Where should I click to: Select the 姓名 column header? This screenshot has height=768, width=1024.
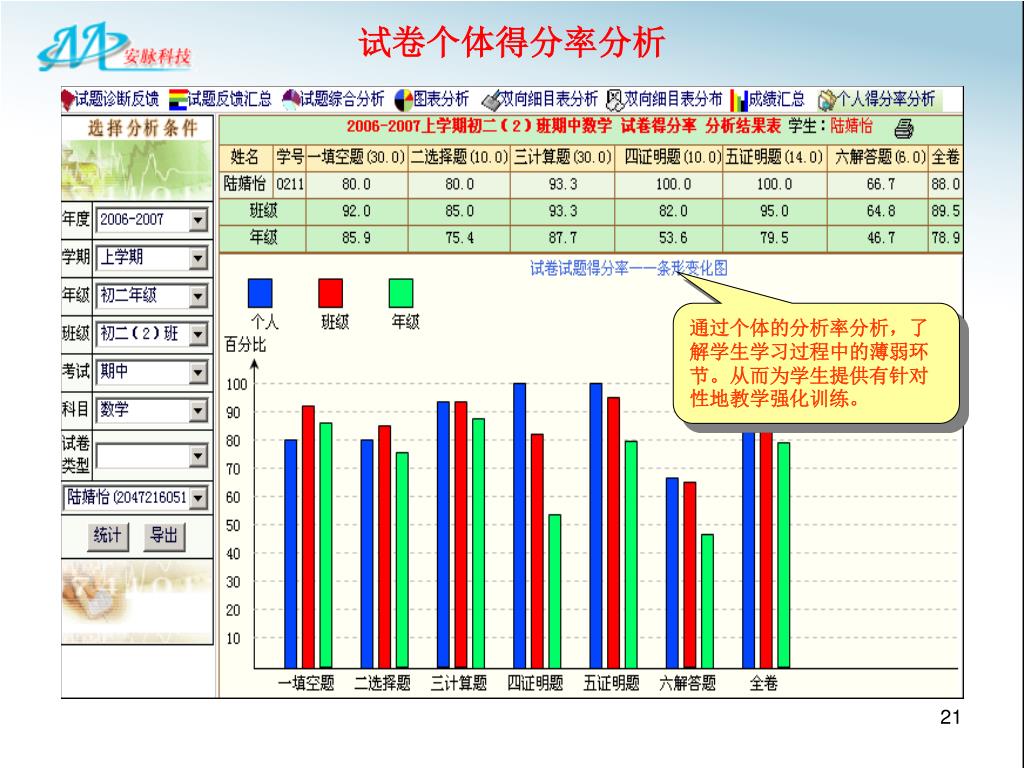[245, 157]
